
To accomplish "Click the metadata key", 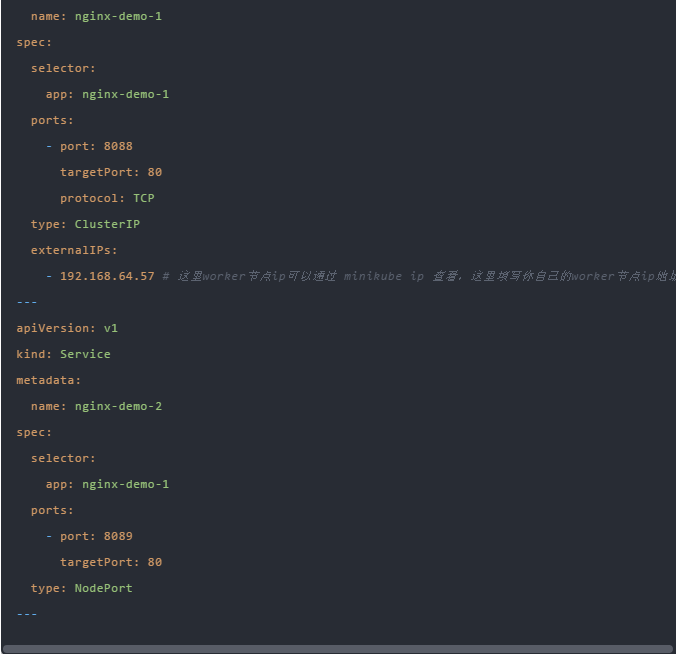I will (49, 380).
